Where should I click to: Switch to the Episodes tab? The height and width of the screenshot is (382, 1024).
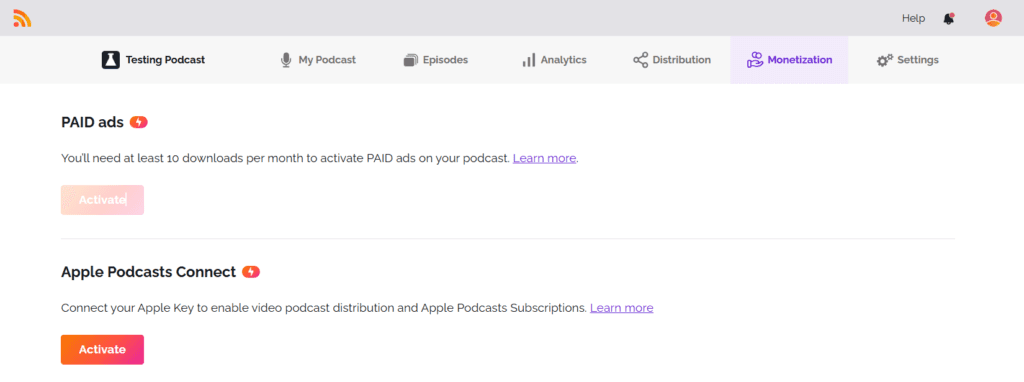click(436, 60)
